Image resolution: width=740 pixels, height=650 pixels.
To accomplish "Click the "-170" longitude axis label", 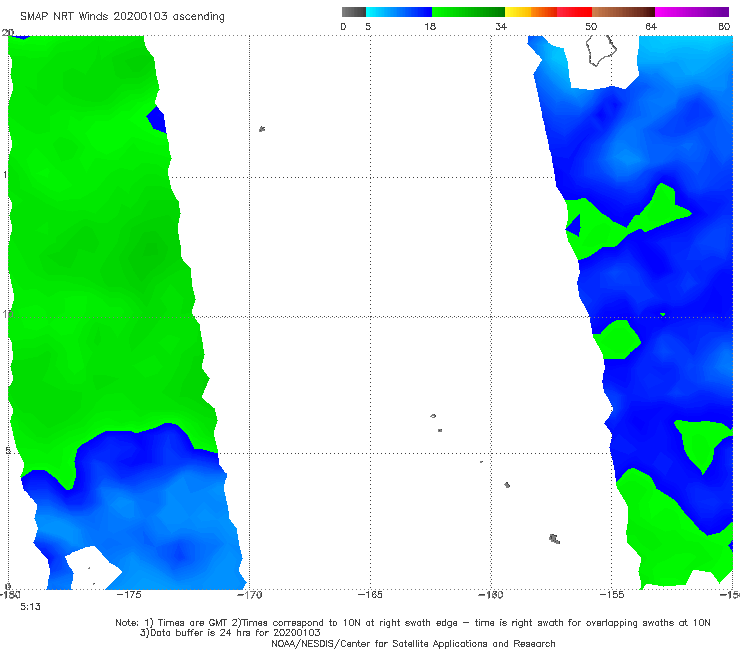I will pos(250,595).
